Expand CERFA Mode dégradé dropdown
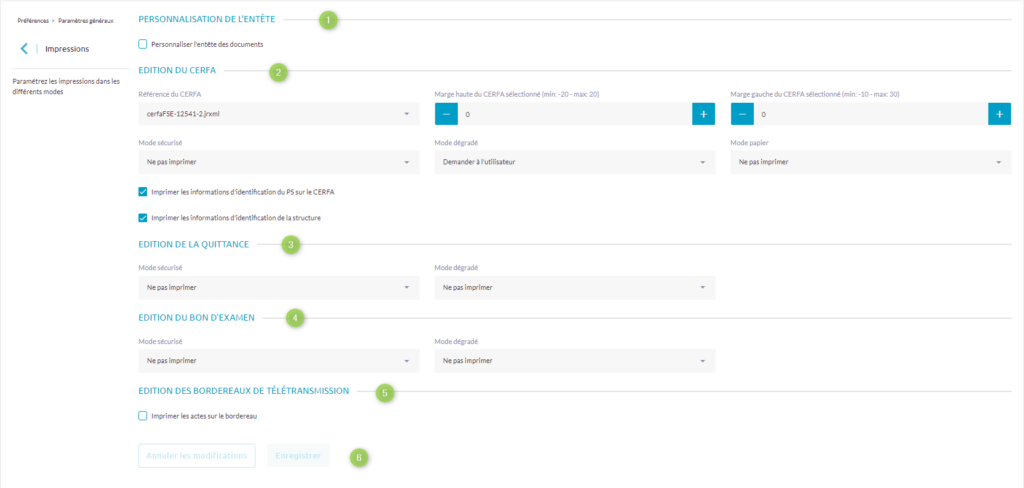 pos(575,161)
